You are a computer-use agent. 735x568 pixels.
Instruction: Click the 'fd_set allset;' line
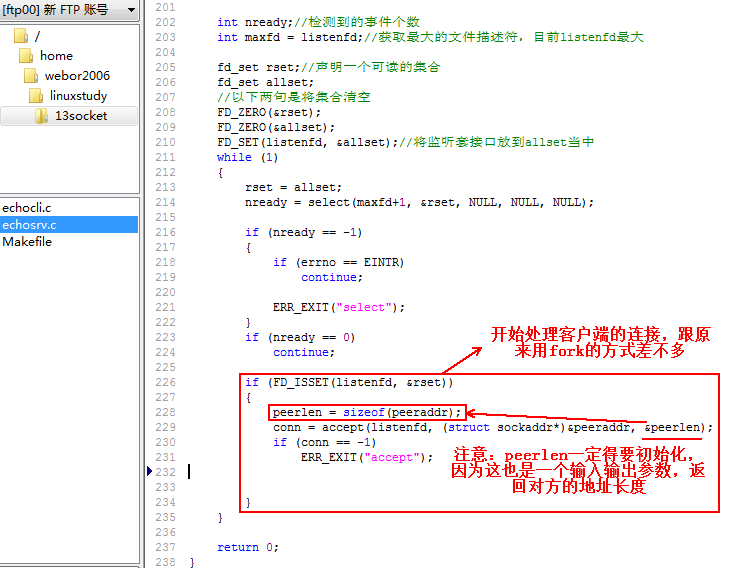click(x=265, y=82)
